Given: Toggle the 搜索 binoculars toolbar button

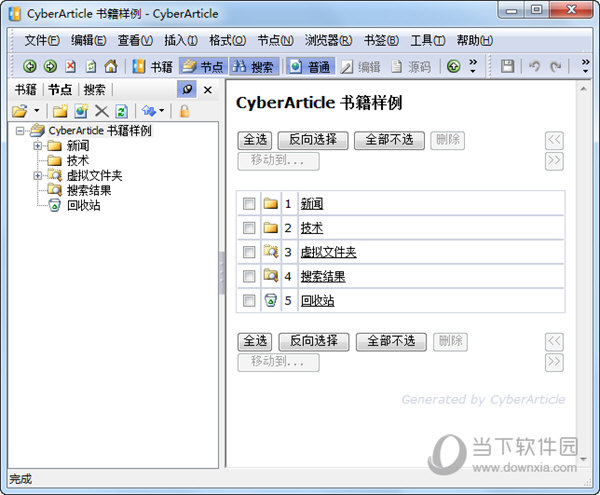Looking at the screenshot, I should (x=254, y=67).
